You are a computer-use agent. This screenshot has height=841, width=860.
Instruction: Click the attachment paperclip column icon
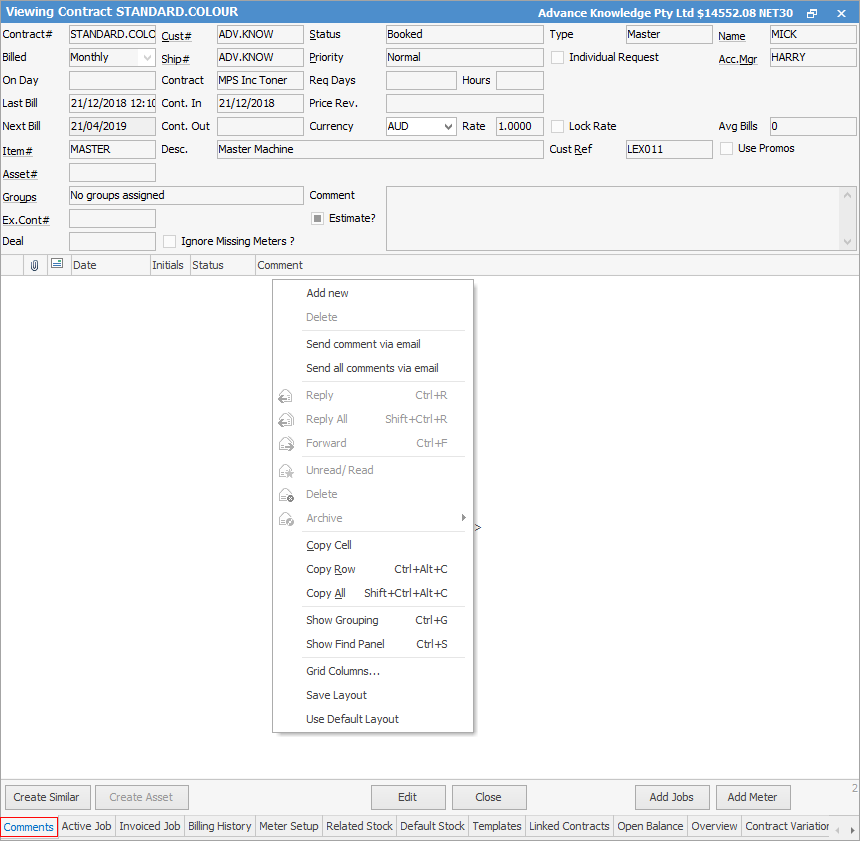tap(34, 265)
